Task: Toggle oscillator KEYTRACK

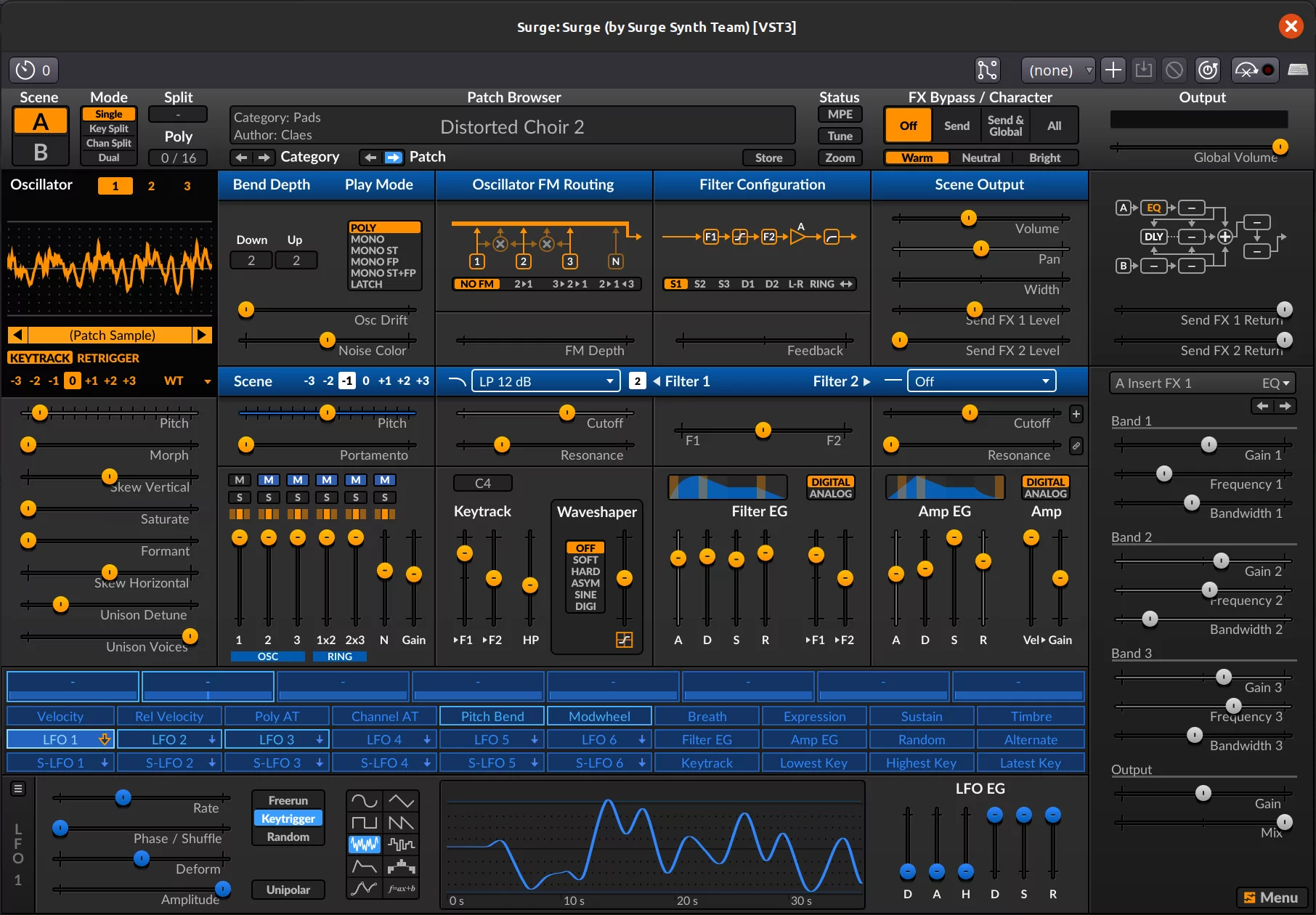Action: (40, 358)
